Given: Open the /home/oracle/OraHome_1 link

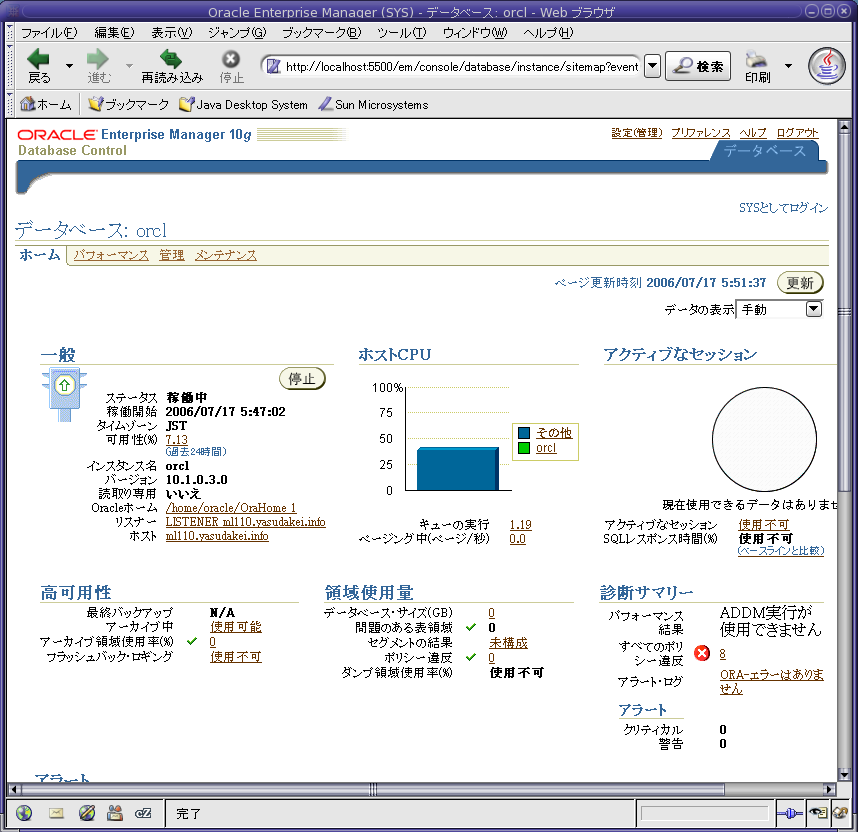Looking at the screenshot, I should (231, 508).
